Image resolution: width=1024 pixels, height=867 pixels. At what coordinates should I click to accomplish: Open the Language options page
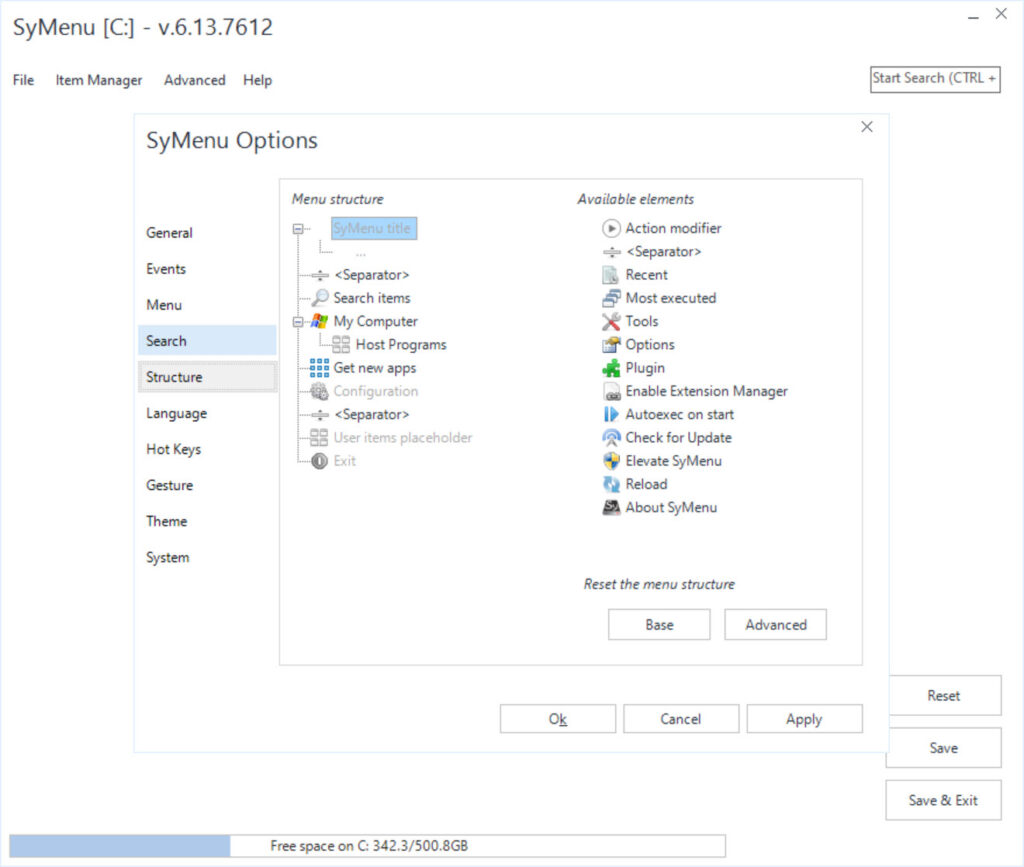coord(208,413)
